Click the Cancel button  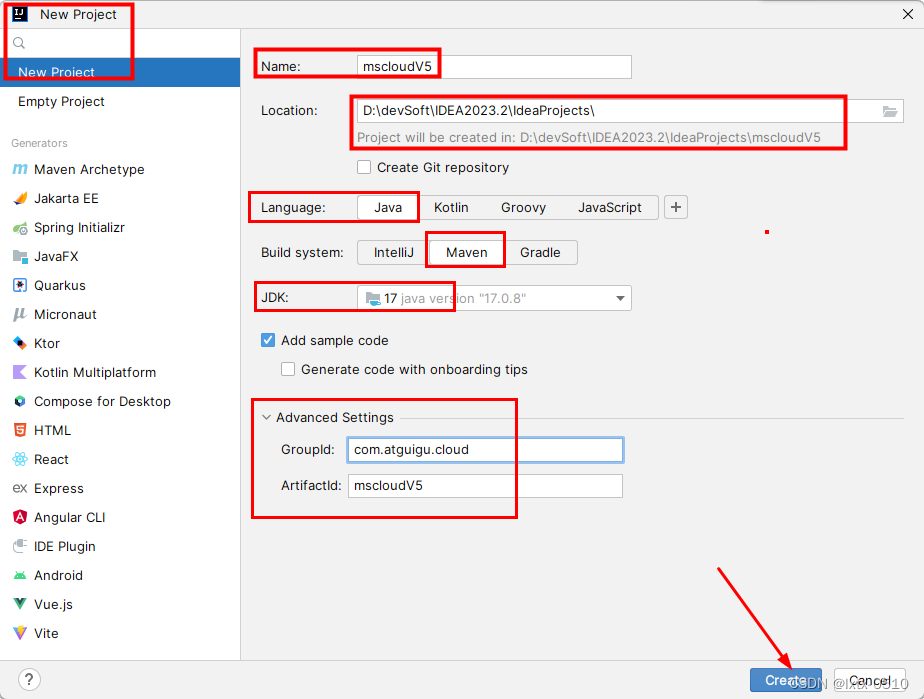coord(869,680)
